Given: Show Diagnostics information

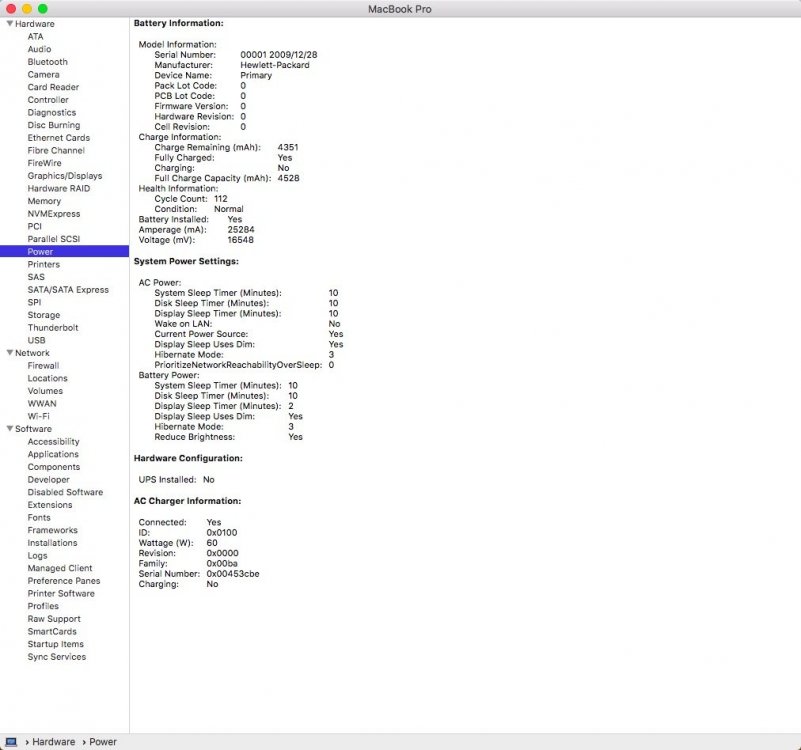Looking at the screenshot, I should [52, 112].
